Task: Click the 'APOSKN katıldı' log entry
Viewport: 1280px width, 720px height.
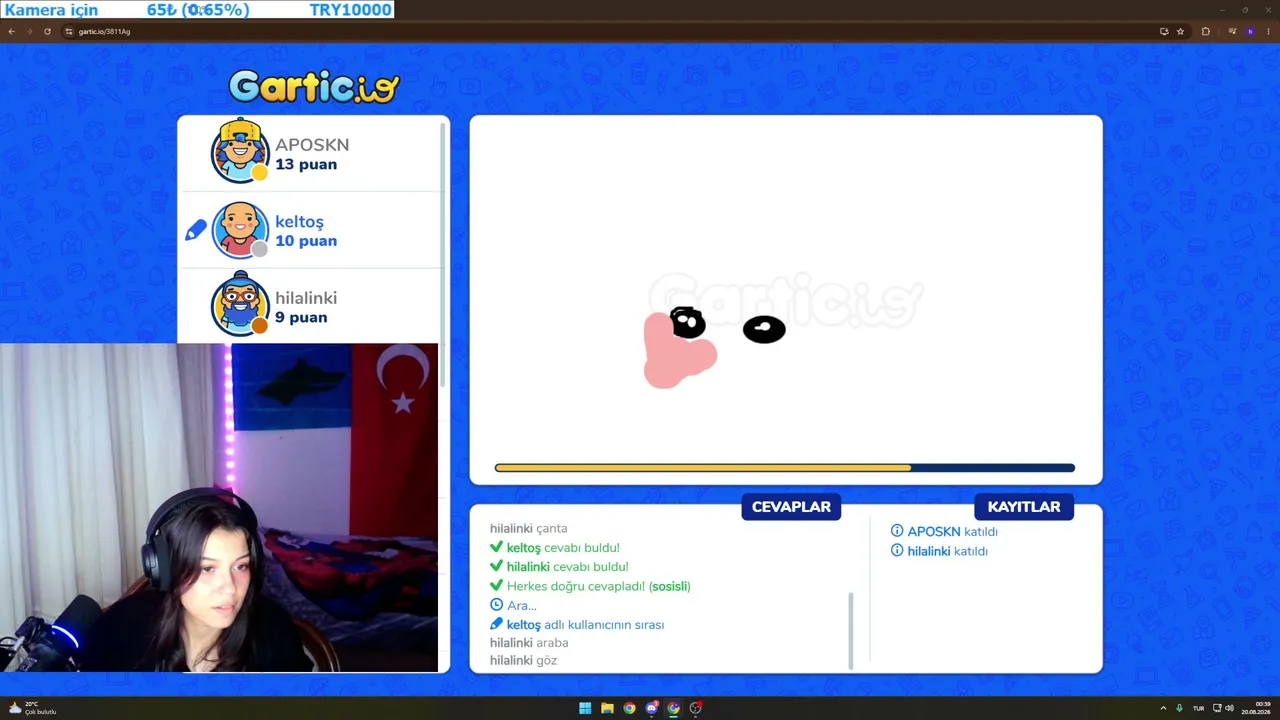Action: pyautogui.click(x=944, y=532)
